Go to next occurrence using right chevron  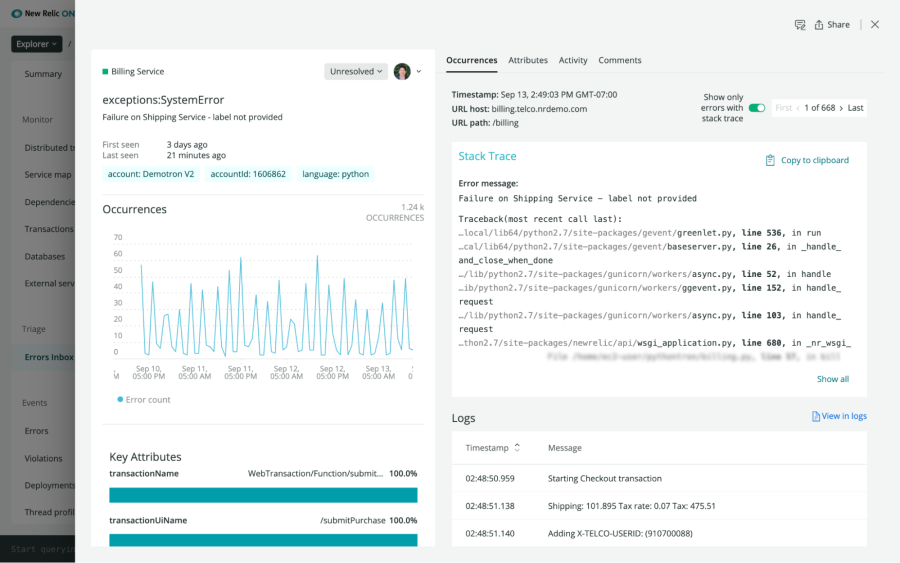click(x=841, y=108)
